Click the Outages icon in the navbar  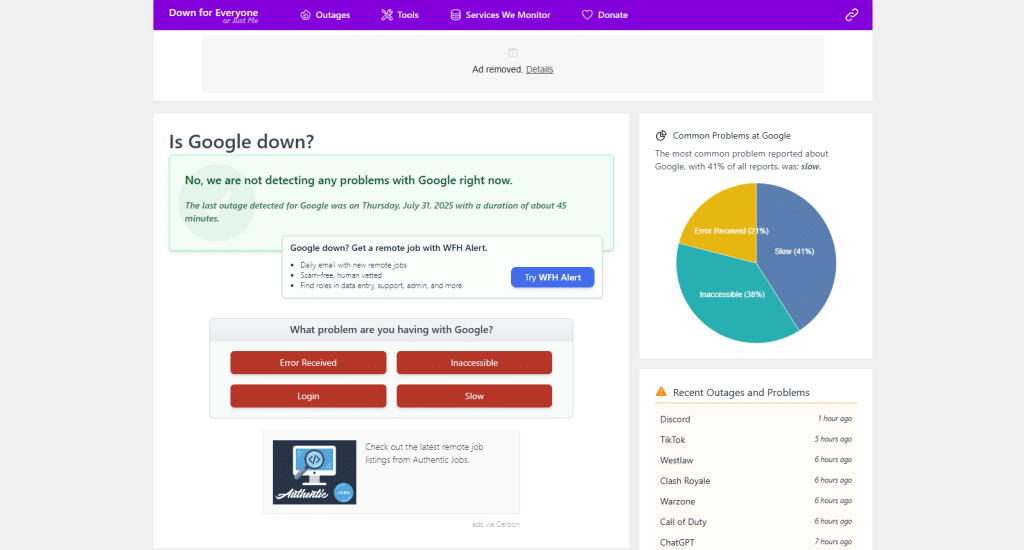click(x=305, y=15)
